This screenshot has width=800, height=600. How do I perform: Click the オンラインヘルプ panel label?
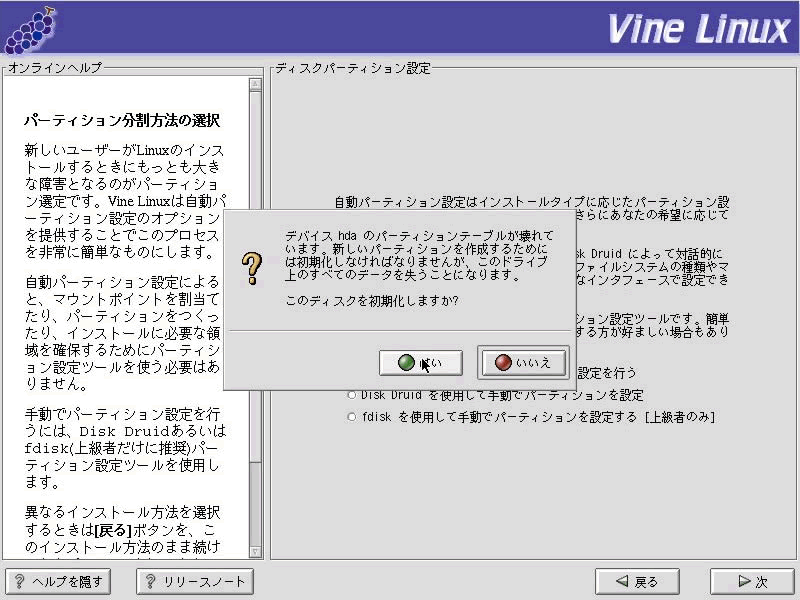pyautogui.click(x=55, y=67)
